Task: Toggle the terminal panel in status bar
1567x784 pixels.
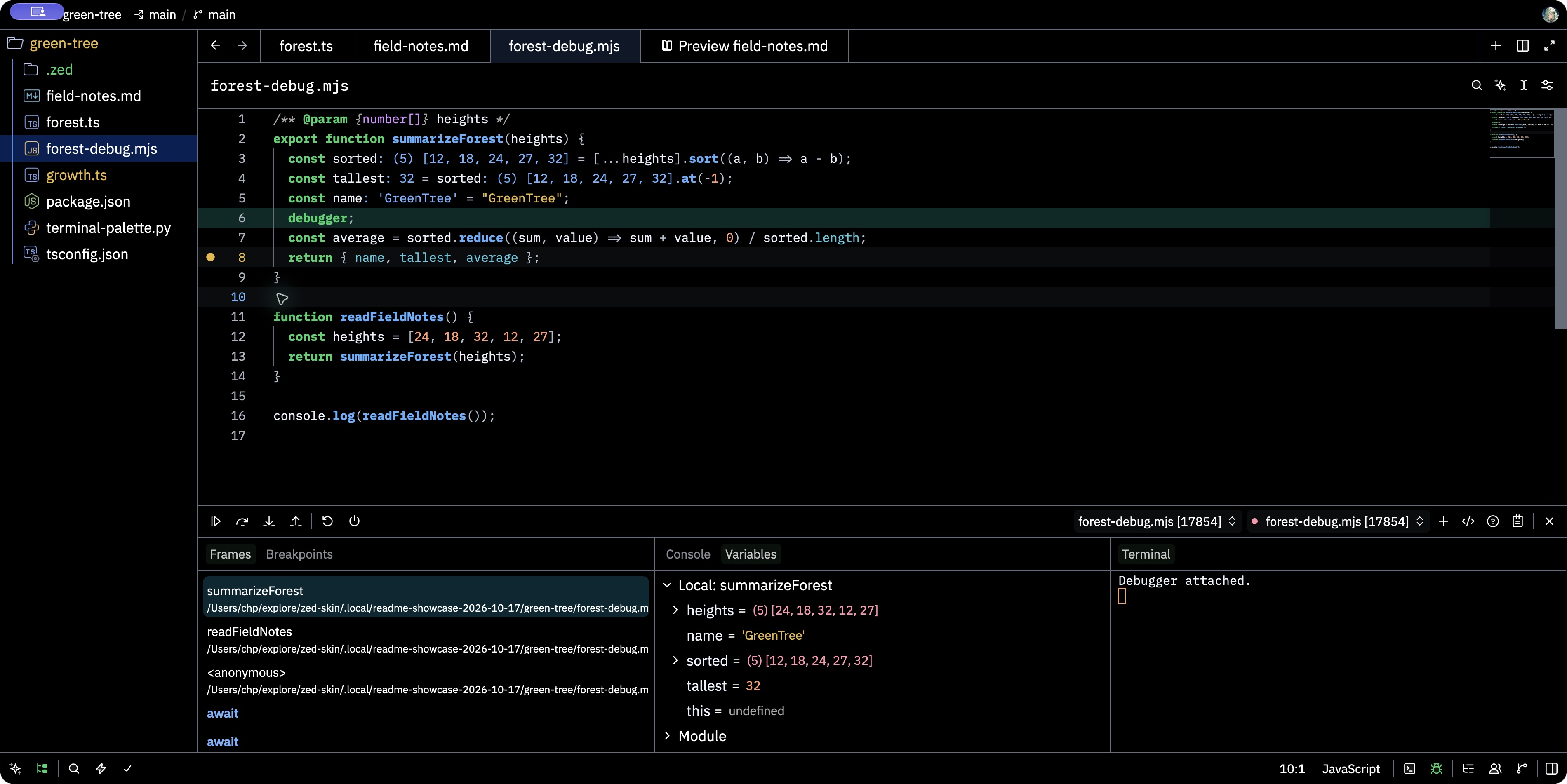Action: tap(1409, 769)
